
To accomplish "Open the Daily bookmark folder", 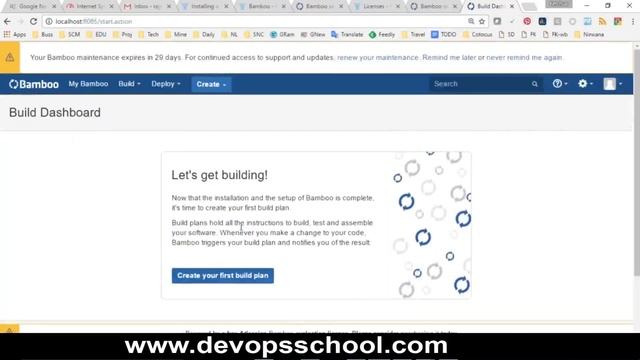I will coord(204,35).
